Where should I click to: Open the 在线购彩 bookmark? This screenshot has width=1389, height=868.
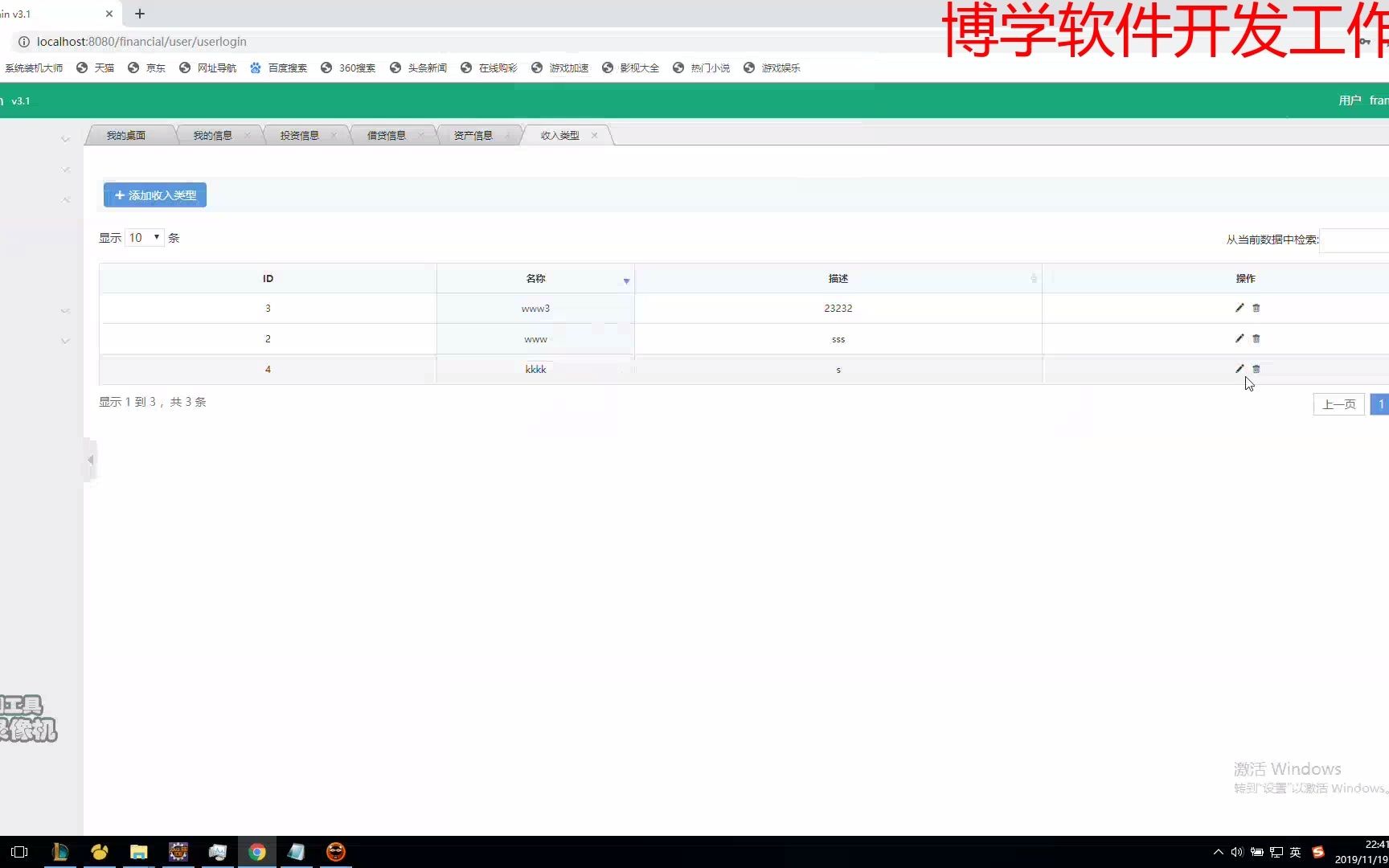pyautogui.click(x=490, y=68)
